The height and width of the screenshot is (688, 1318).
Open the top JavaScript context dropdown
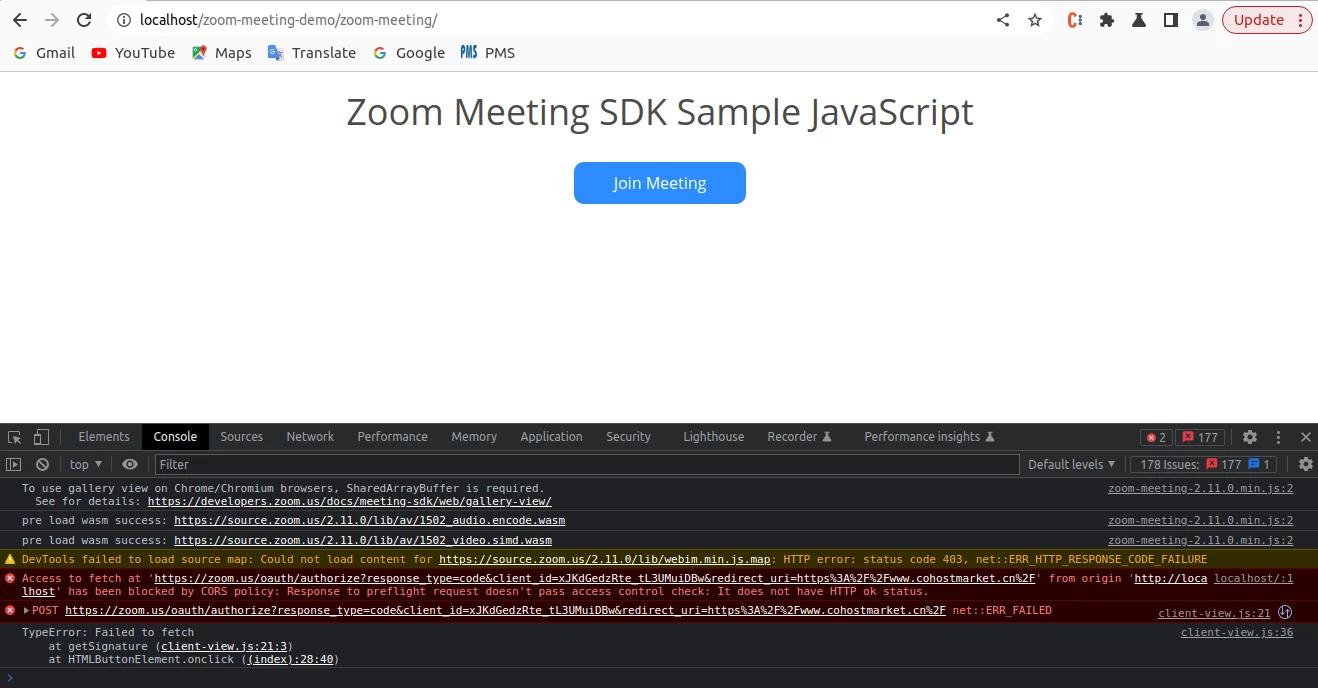click(x=86, y=464)
